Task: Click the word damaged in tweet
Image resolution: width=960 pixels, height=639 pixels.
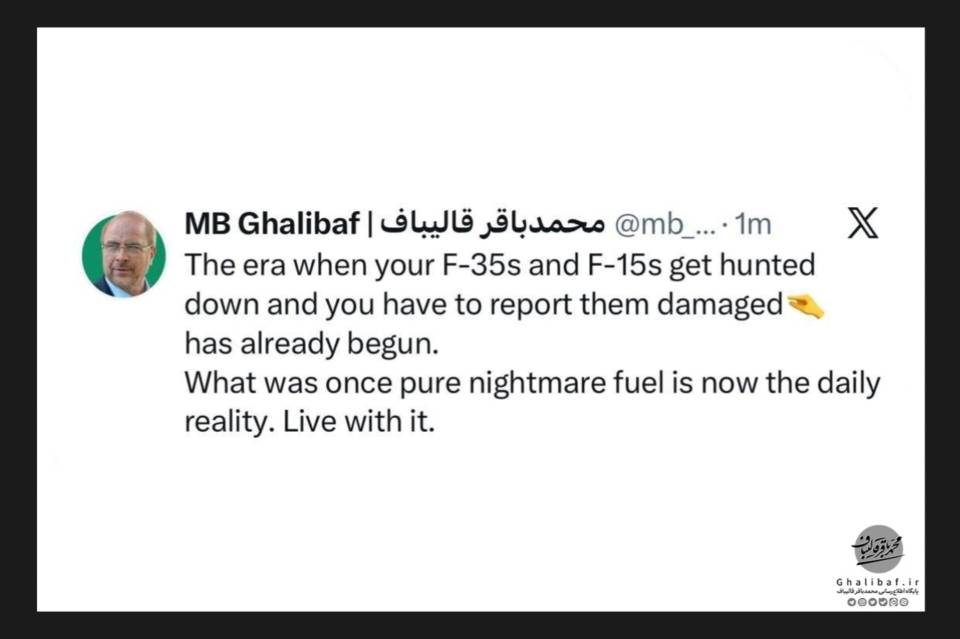Action: click(719, 305)
